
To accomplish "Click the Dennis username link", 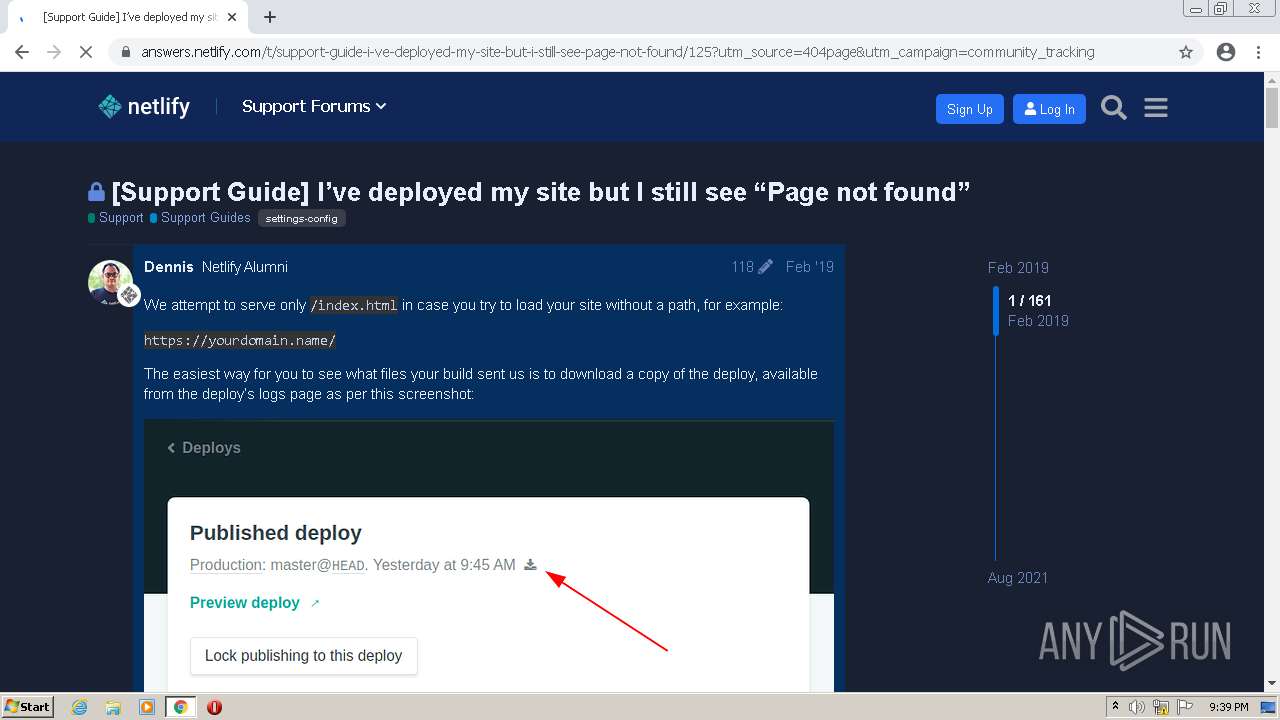I will (169, 267).
